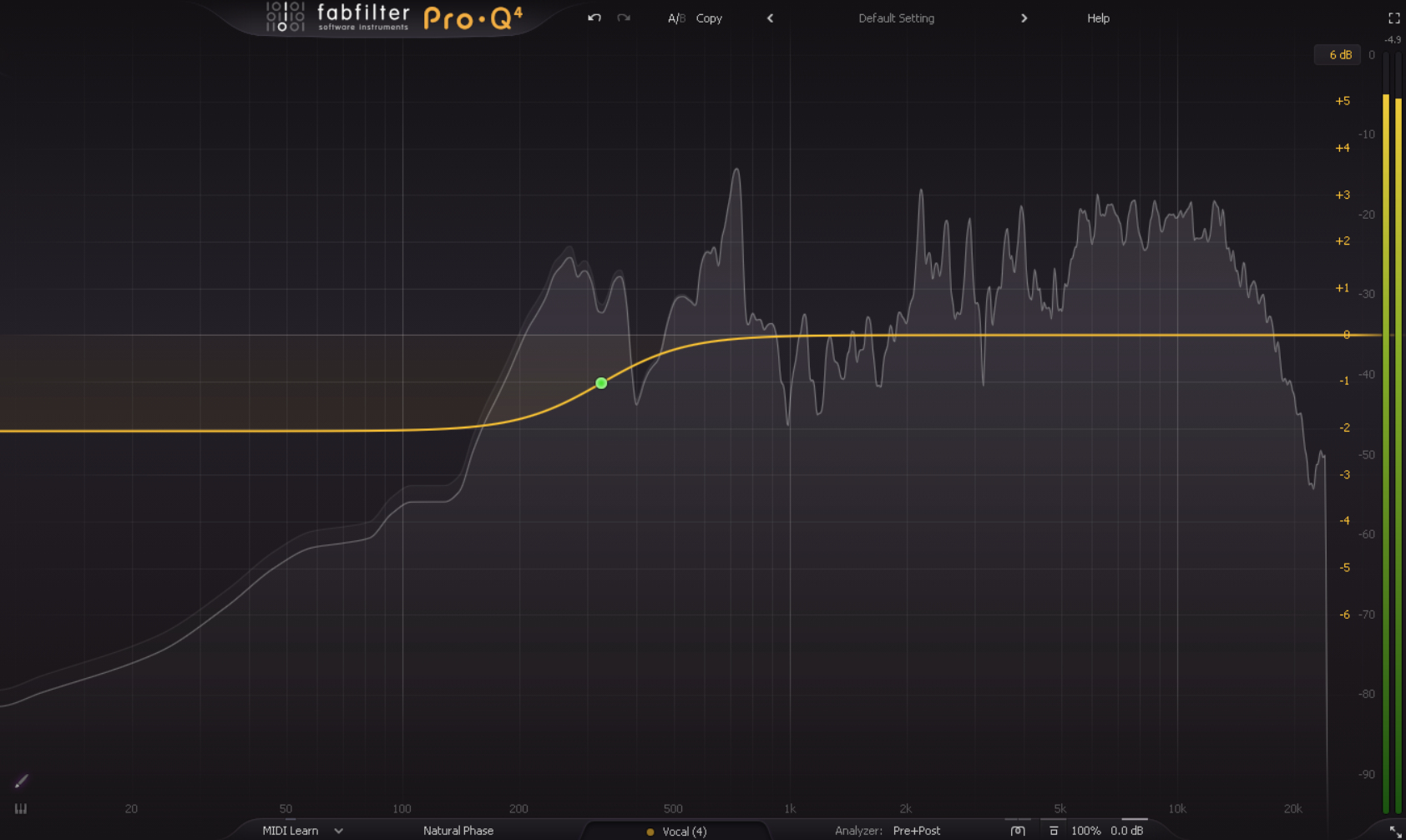This screenshot has width=1406, height=840.
Task: Click the icon right of Pre+Post
Action: coord(1018,831)
